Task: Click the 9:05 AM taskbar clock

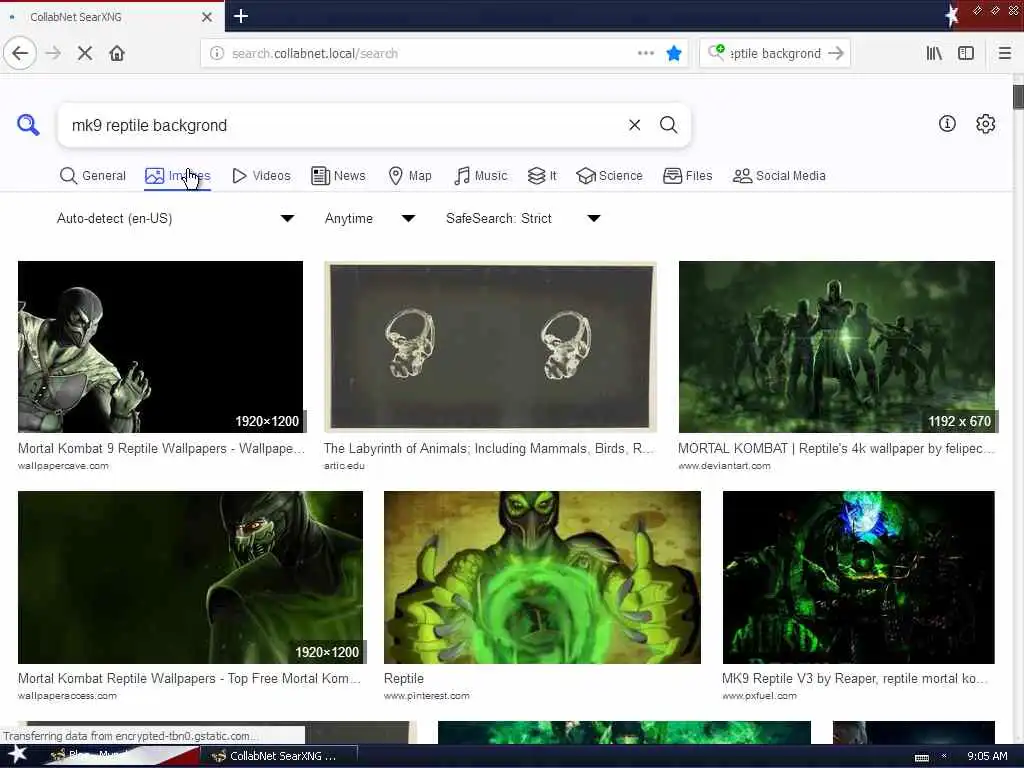Action: point(987,756)
